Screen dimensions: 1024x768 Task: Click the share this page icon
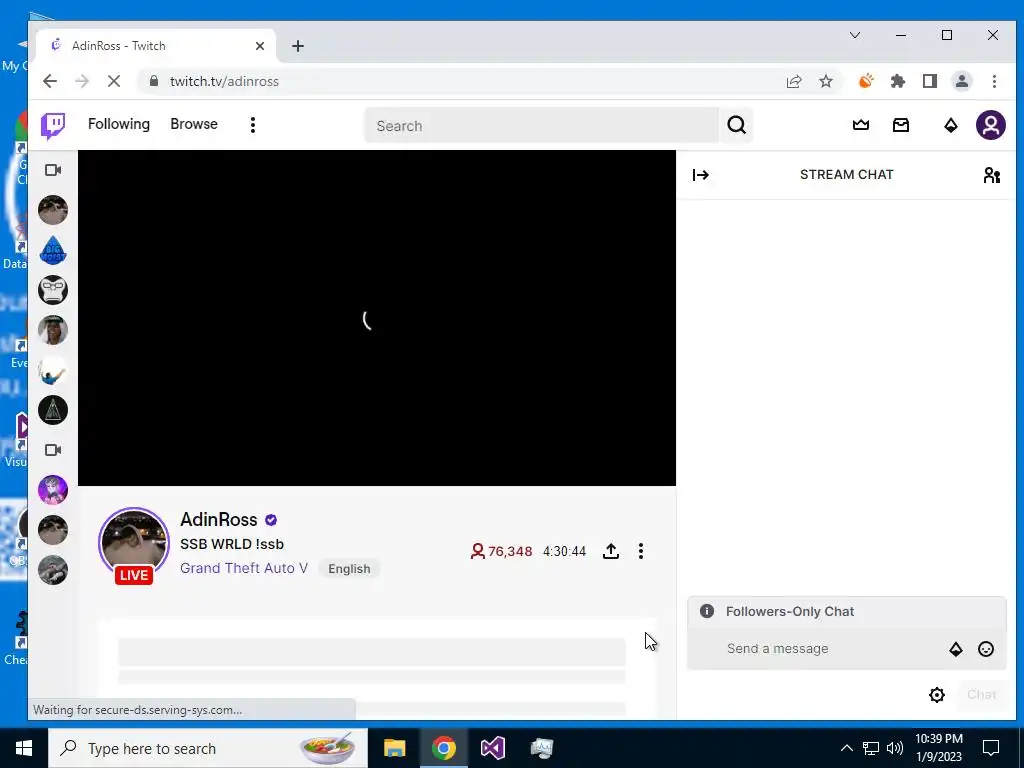[794, 81]
